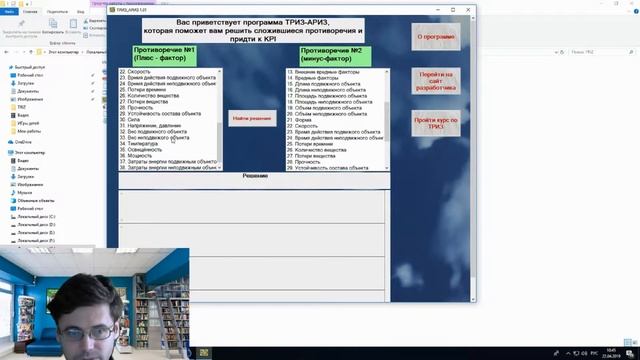Select '35. Освещённость' in plus-factor list

(141, 149)
